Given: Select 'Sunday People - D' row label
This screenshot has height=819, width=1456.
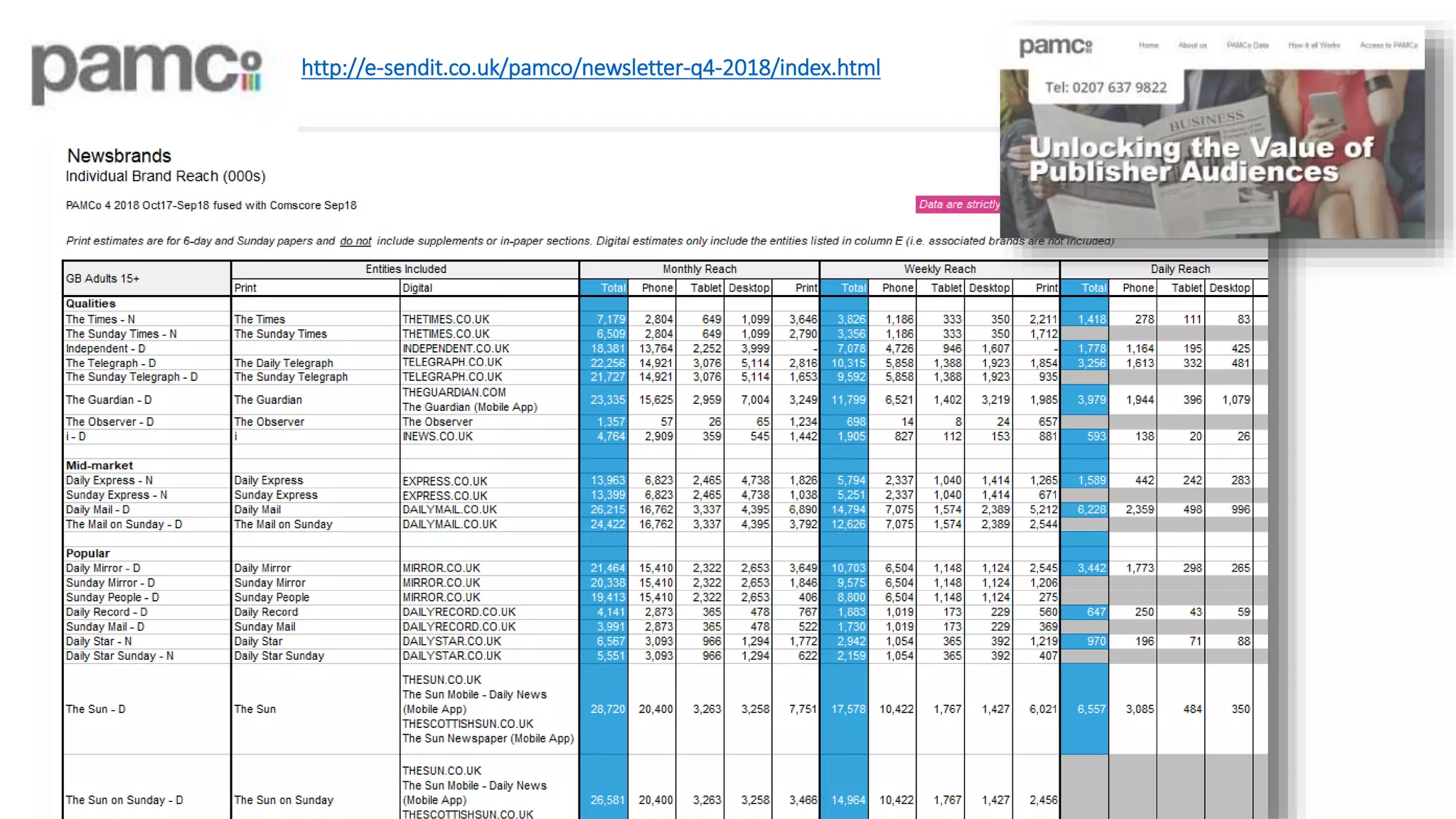Looking at the screenshot, I should tap(112, 598).
